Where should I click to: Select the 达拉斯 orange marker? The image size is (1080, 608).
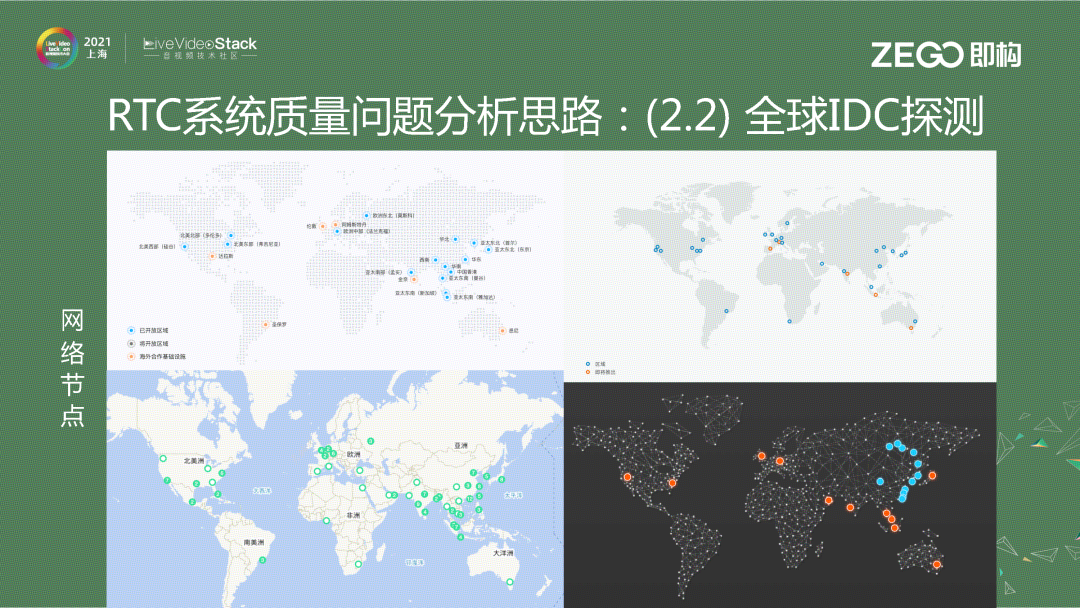tap(212, 257)
